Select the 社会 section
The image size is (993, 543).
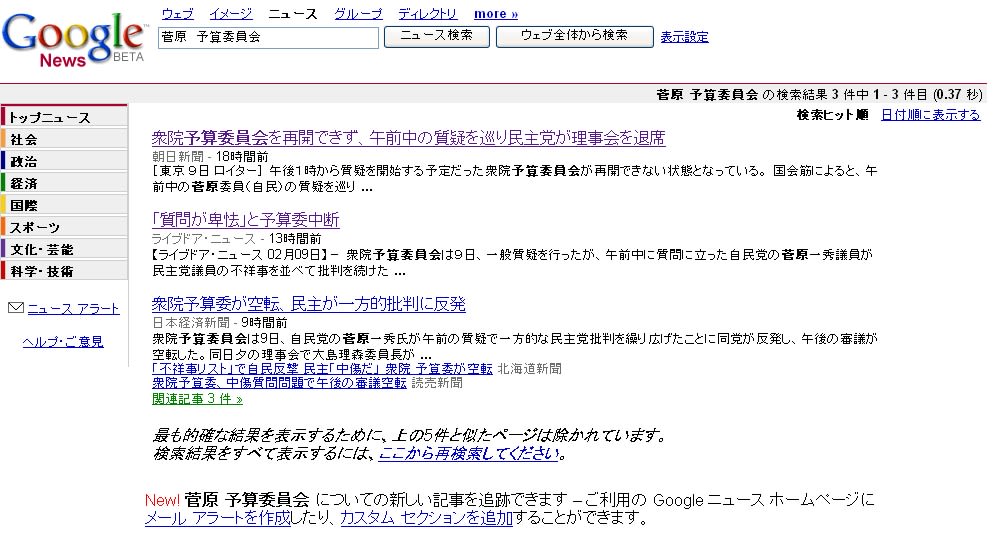(x=65, y=139)
